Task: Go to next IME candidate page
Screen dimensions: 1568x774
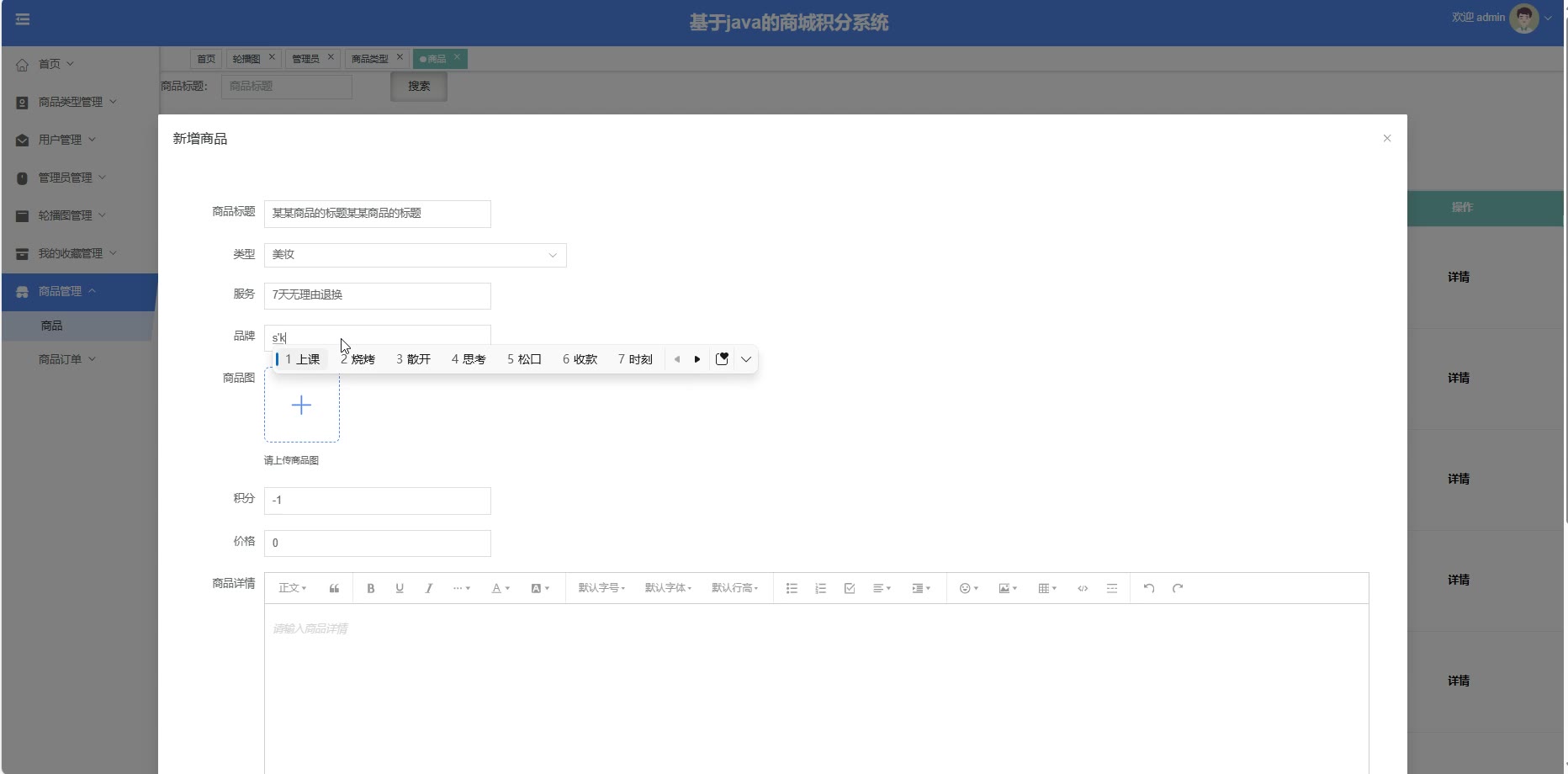Action: coord(697,359)
